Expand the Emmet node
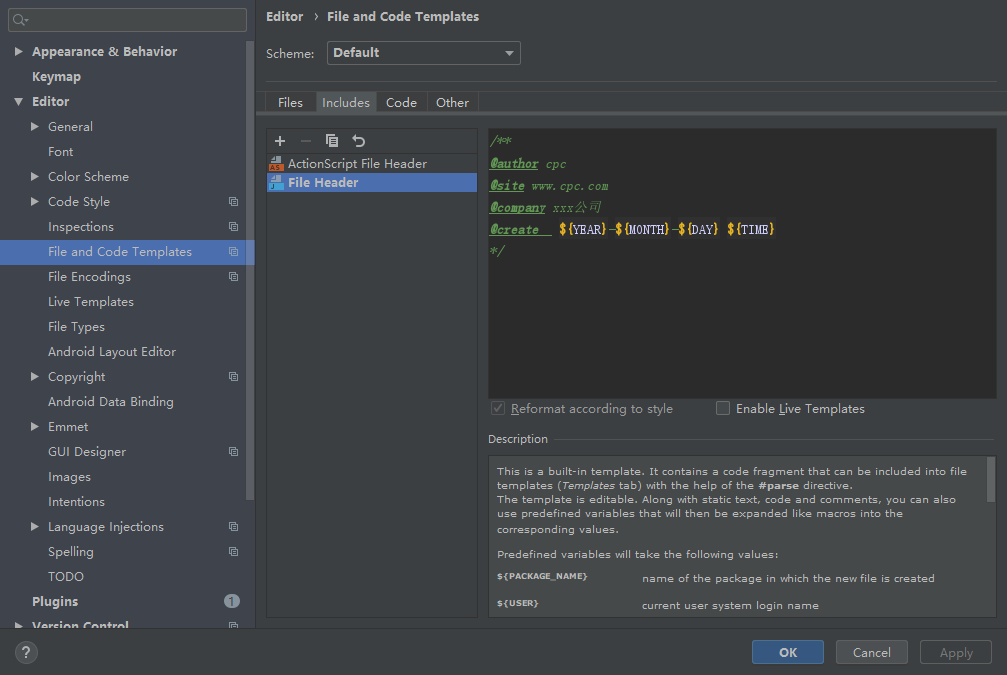Screen dimensions: 1007x675 point(35,427)
